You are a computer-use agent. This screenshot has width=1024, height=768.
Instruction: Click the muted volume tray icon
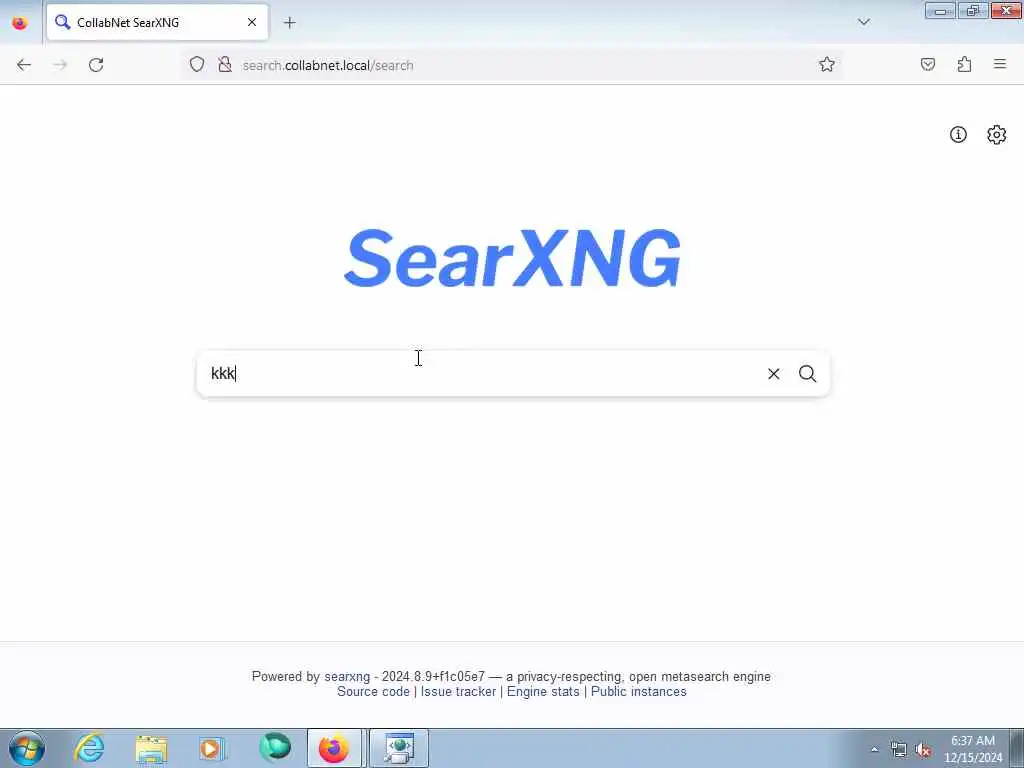tap(923, 750)
